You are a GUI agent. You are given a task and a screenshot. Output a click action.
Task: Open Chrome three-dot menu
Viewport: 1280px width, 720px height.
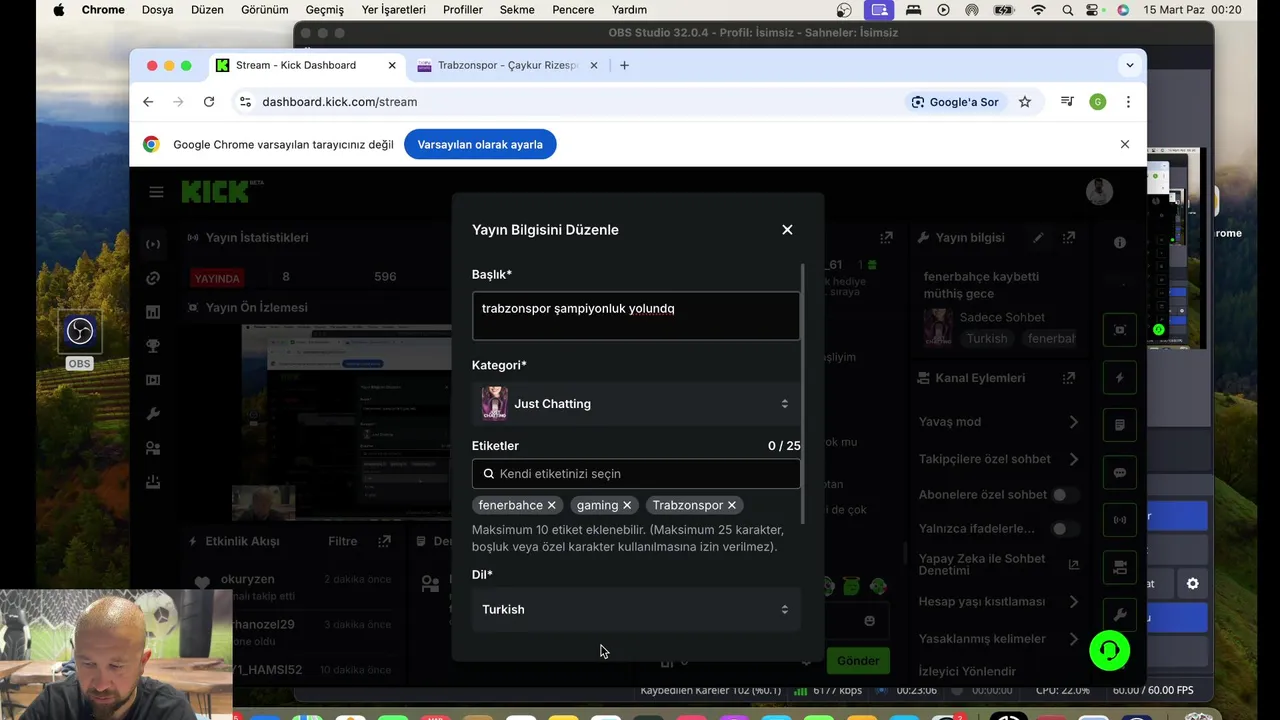click(1128, 102)
